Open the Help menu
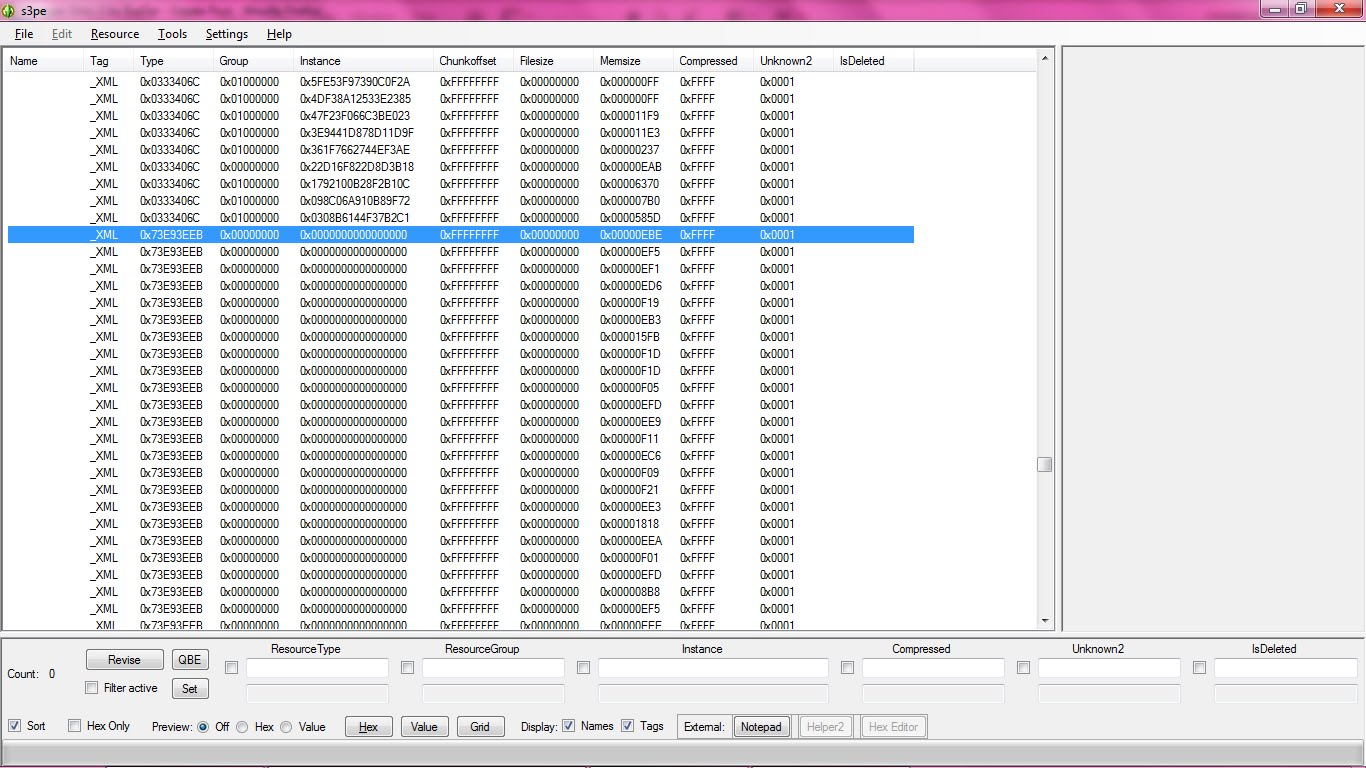Screen dimensions: 1366x768 tap(279, 33)
